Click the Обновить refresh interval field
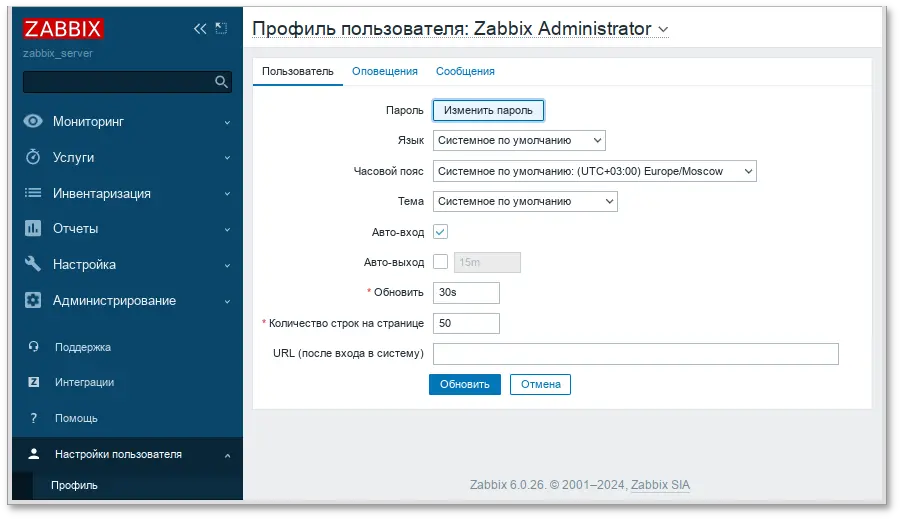The height and width of the screenshot is (519, 900). coord(466,292)
